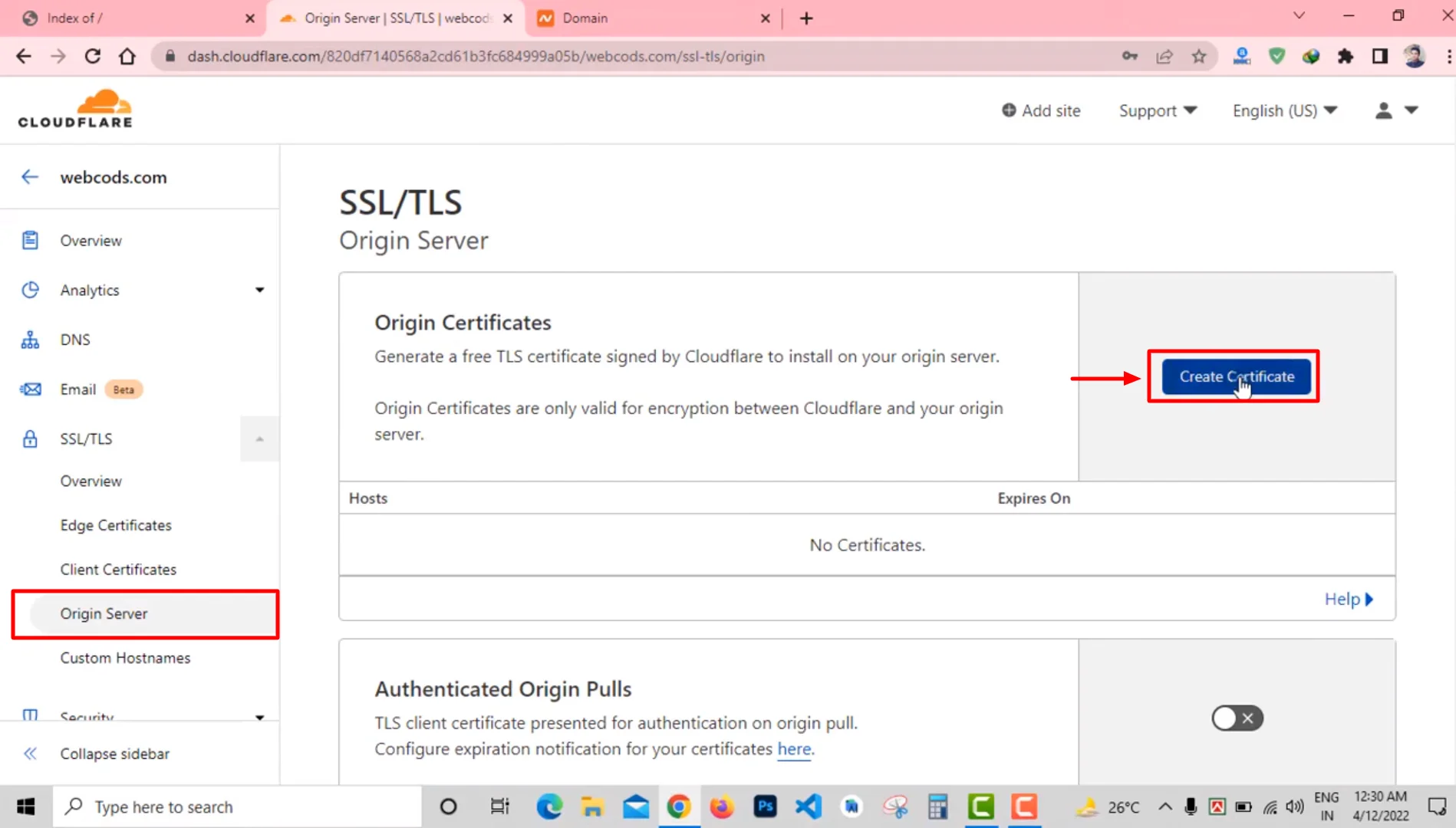Reload the page with the refresh button

[92, 56]
